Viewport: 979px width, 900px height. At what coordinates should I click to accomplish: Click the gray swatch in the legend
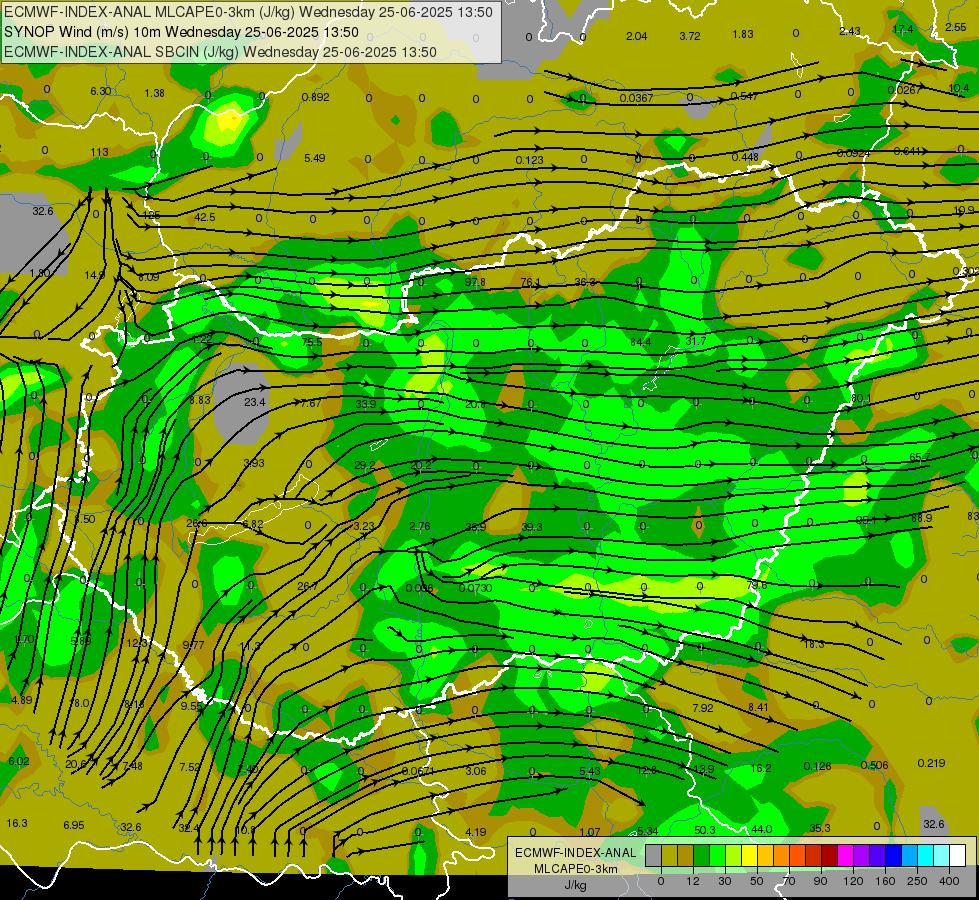point(654,855)
